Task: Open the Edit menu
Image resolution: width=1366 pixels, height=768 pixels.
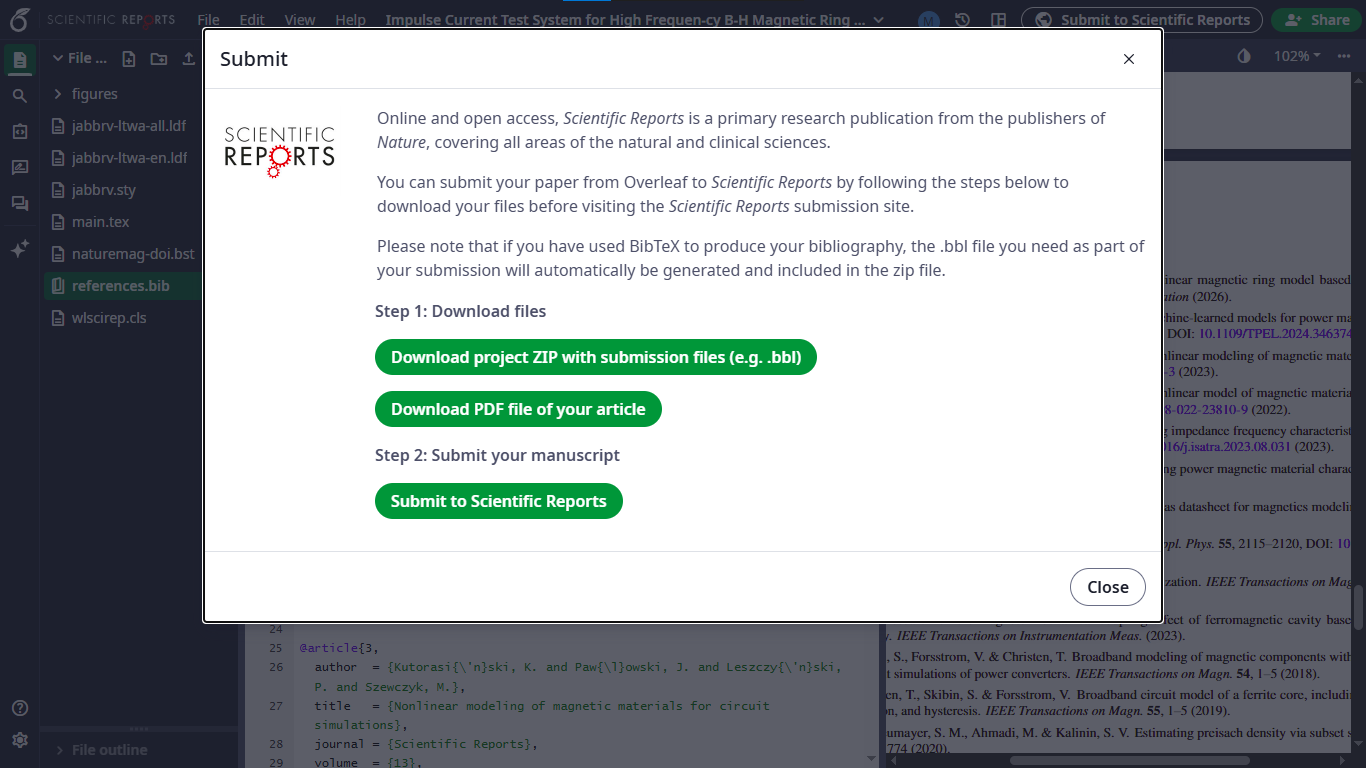Action: [x=252, y=20]
